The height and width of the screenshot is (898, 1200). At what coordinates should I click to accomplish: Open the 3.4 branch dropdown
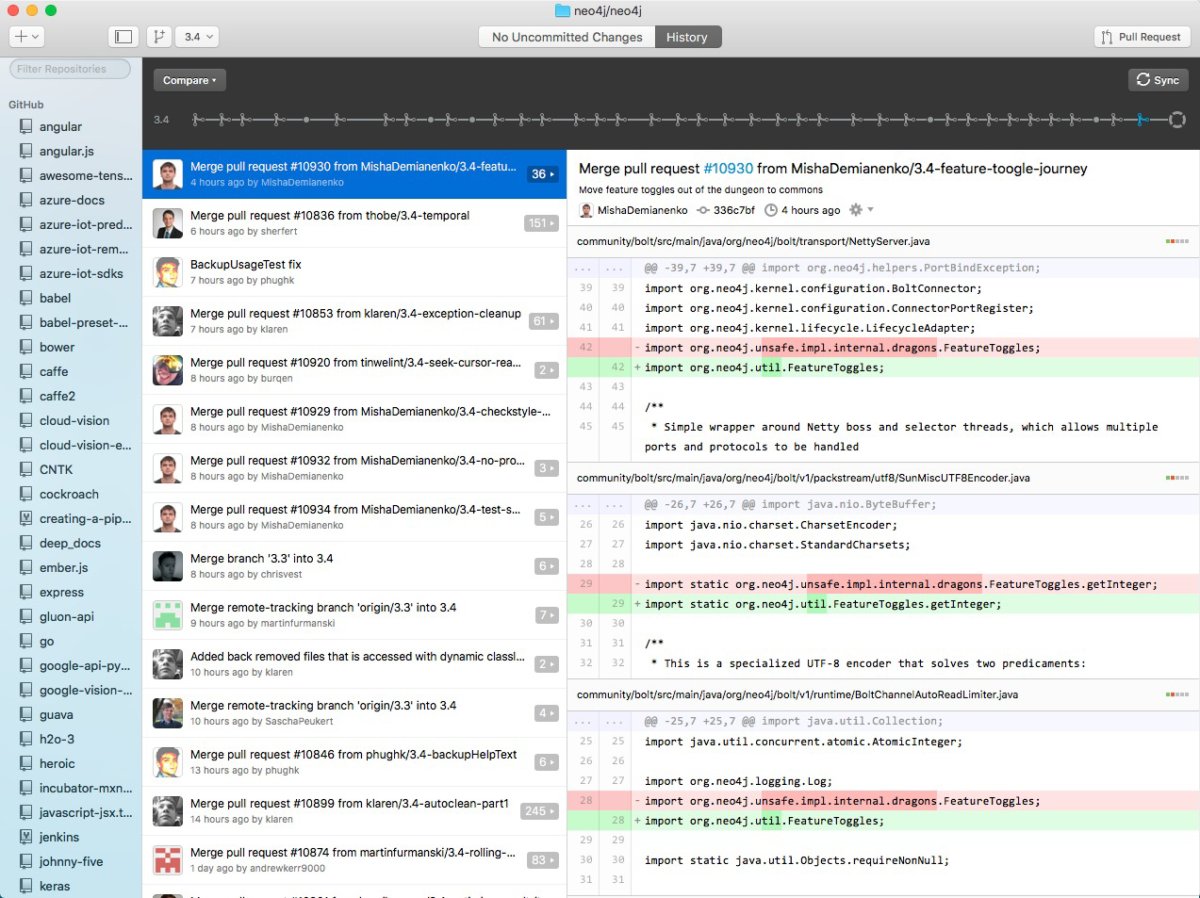coord(196,36)
